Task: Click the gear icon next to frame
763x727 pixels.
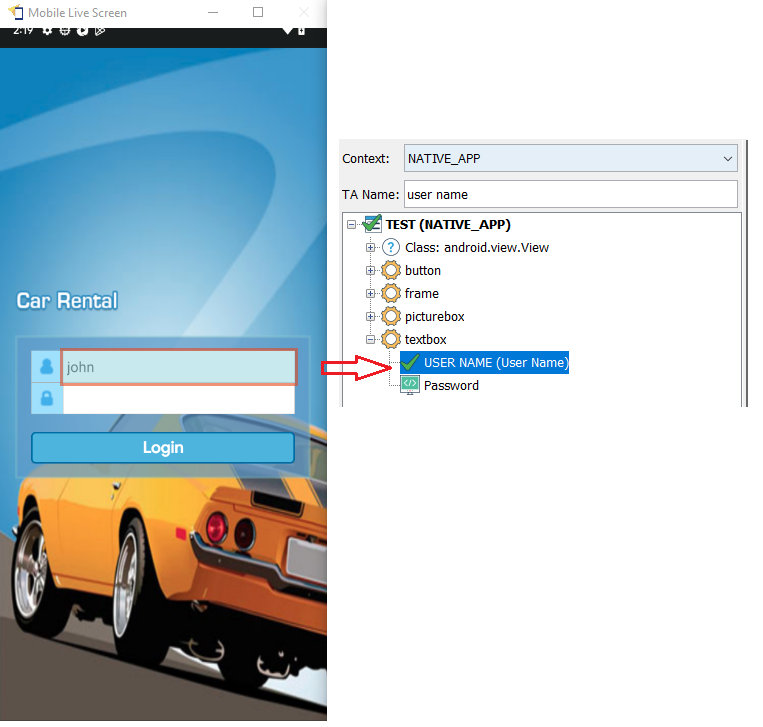Action: 391,293
